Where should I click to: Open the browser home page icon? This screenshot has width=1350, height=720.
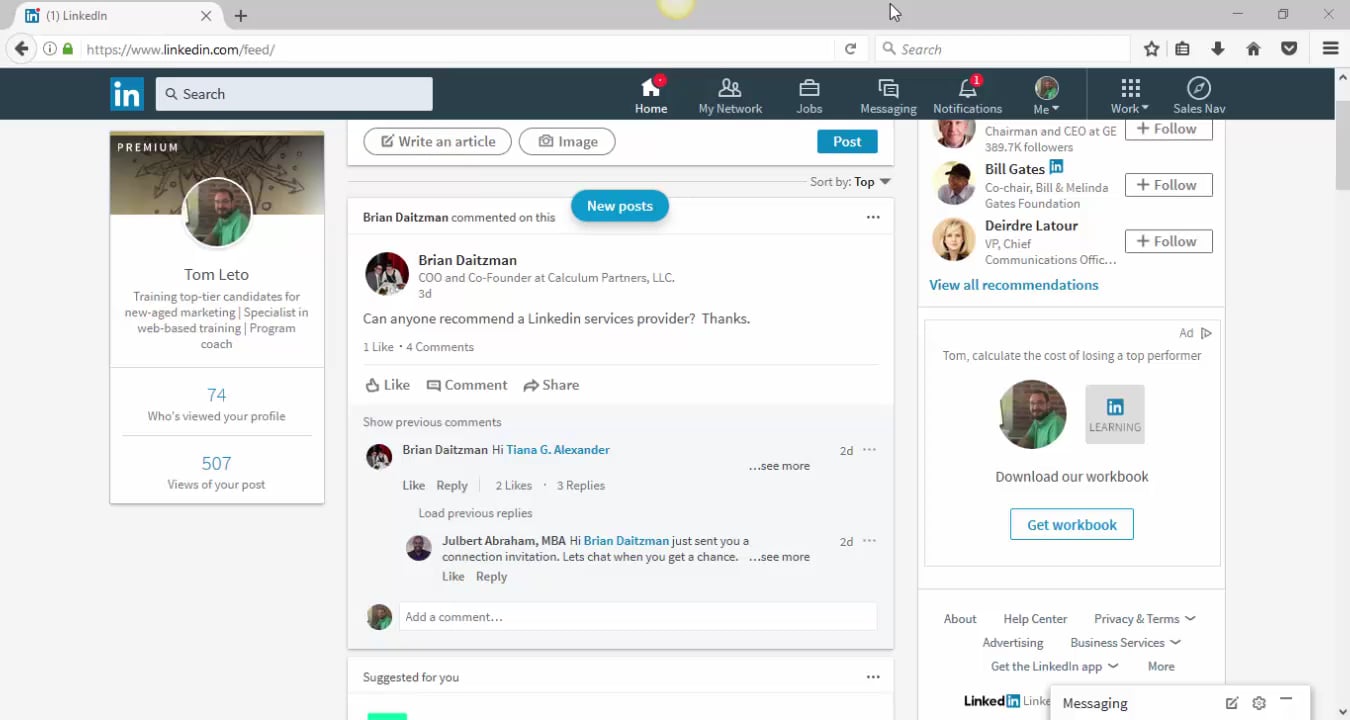(1253, 49)
